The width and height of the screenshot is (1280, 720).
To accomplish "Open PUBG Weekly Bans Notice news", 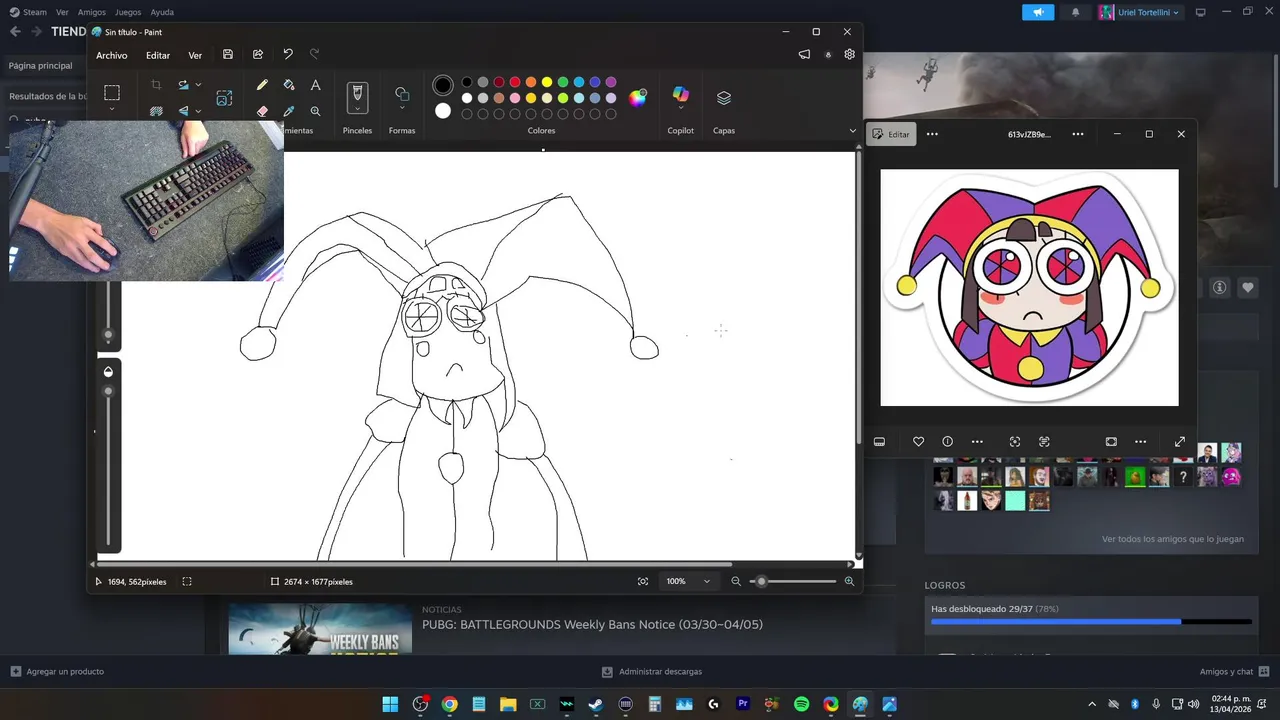I will point(592,625).
